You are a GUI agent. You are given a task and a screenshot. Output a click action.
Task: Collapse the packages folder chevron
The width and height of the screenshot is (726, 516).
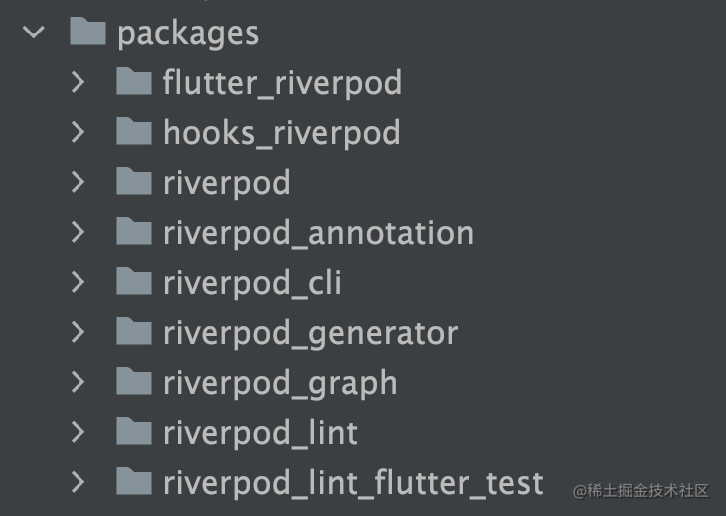pyautogui.click(x=34, y=32)
